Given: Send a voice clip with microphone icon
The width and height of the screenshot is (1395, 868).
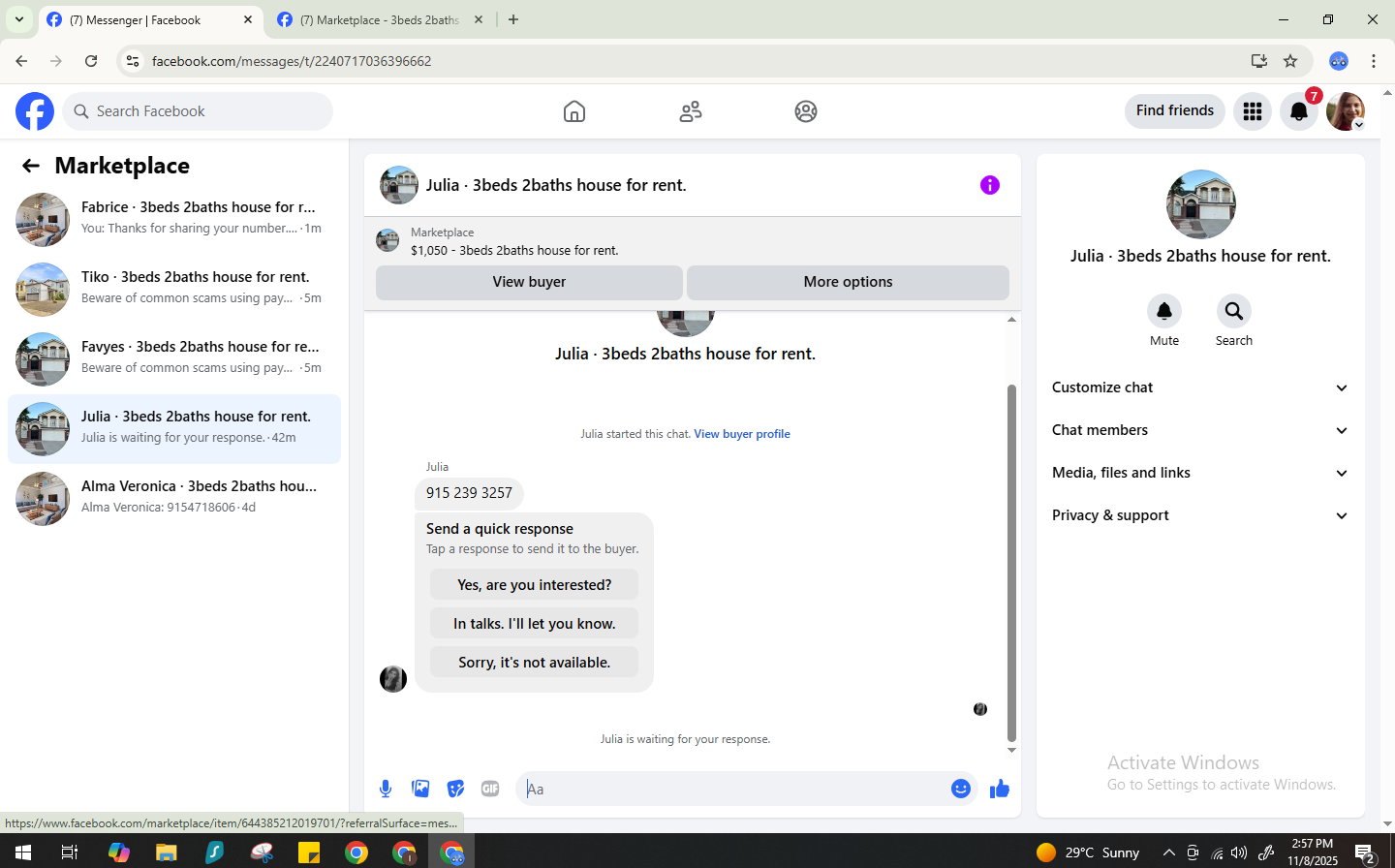Looking at the screenshot, I should [x=386, y=789].
